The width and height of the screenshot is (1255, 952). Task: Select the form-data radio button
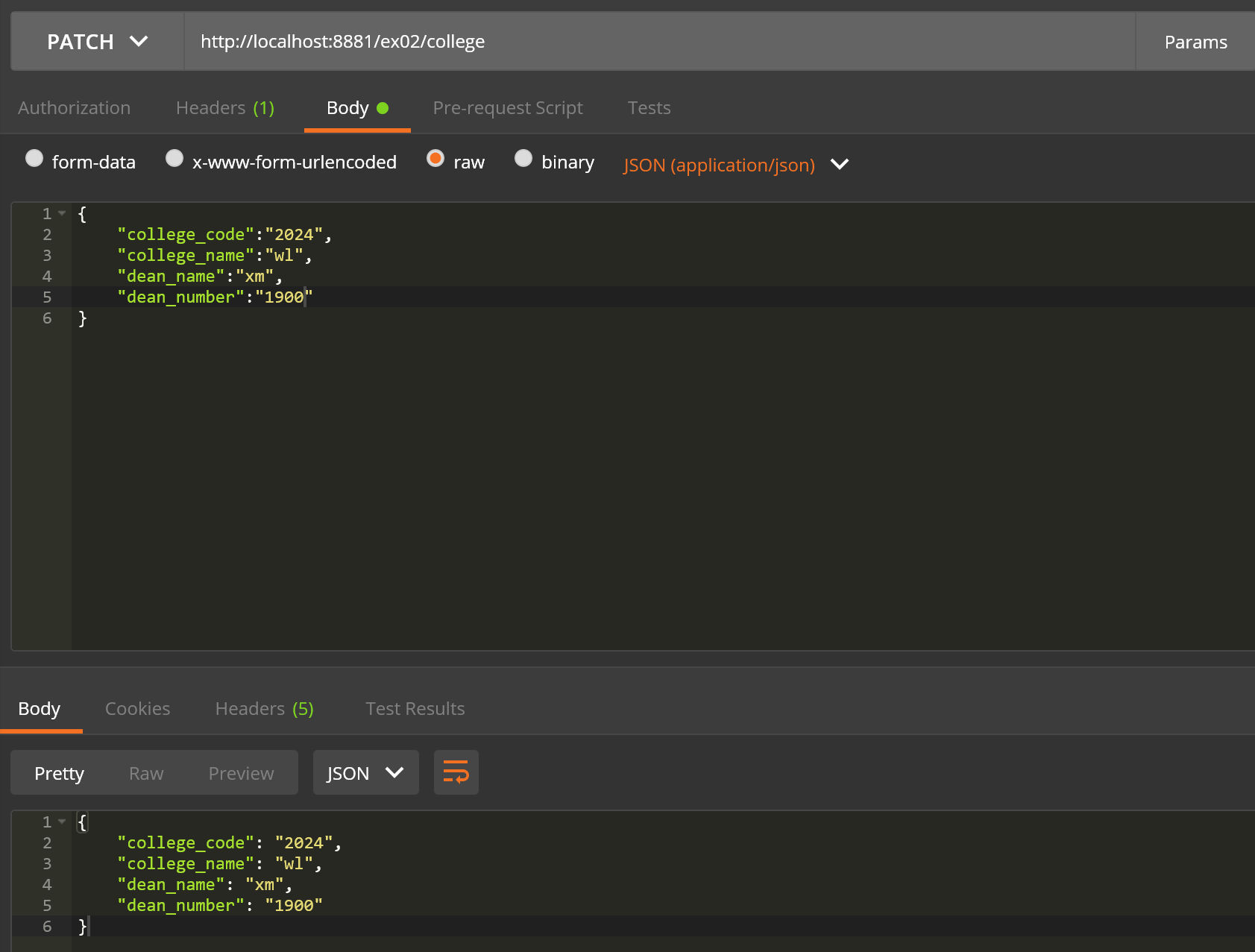click(34, 158)
